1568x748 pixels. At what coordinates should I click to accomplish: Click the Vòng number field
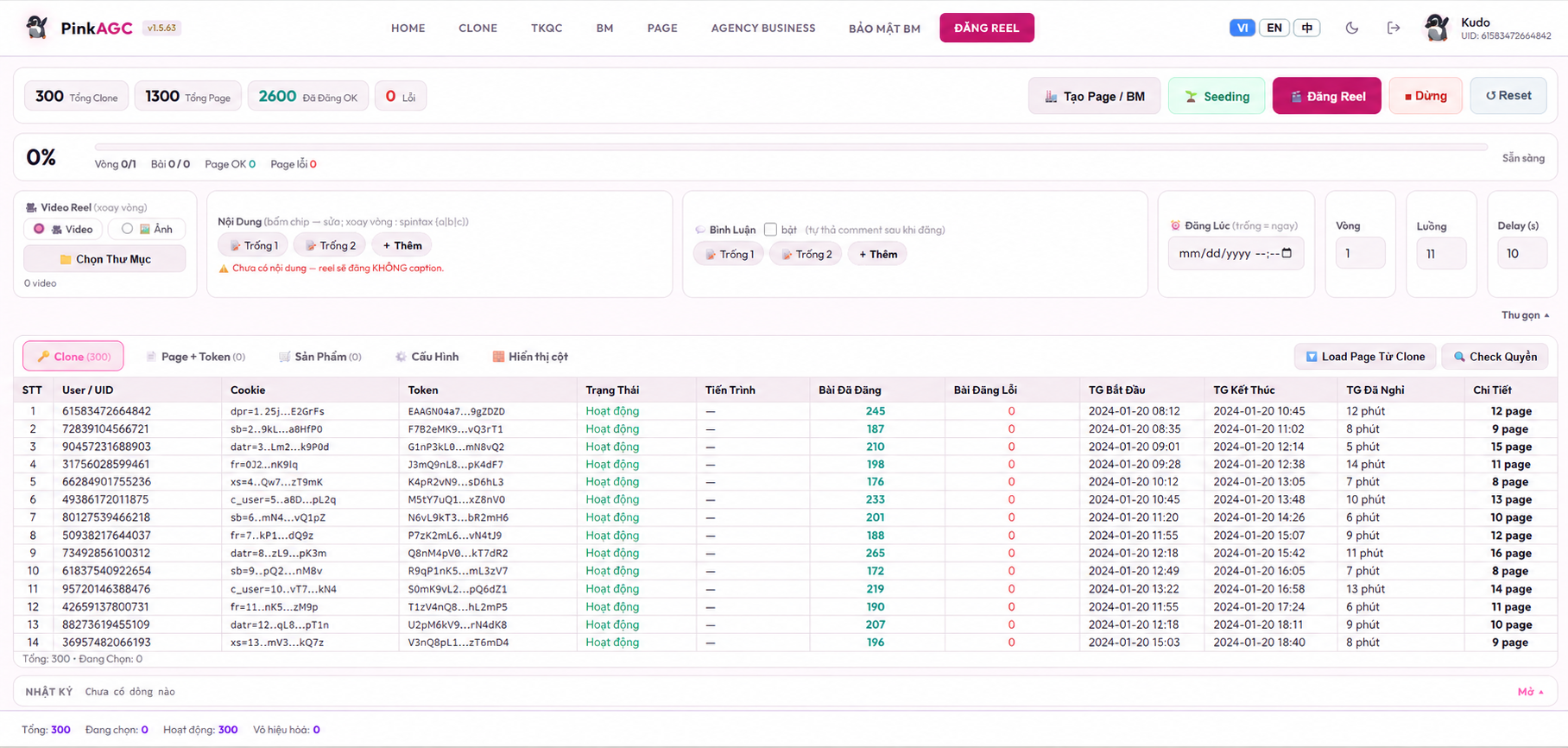click(1360, 253)
